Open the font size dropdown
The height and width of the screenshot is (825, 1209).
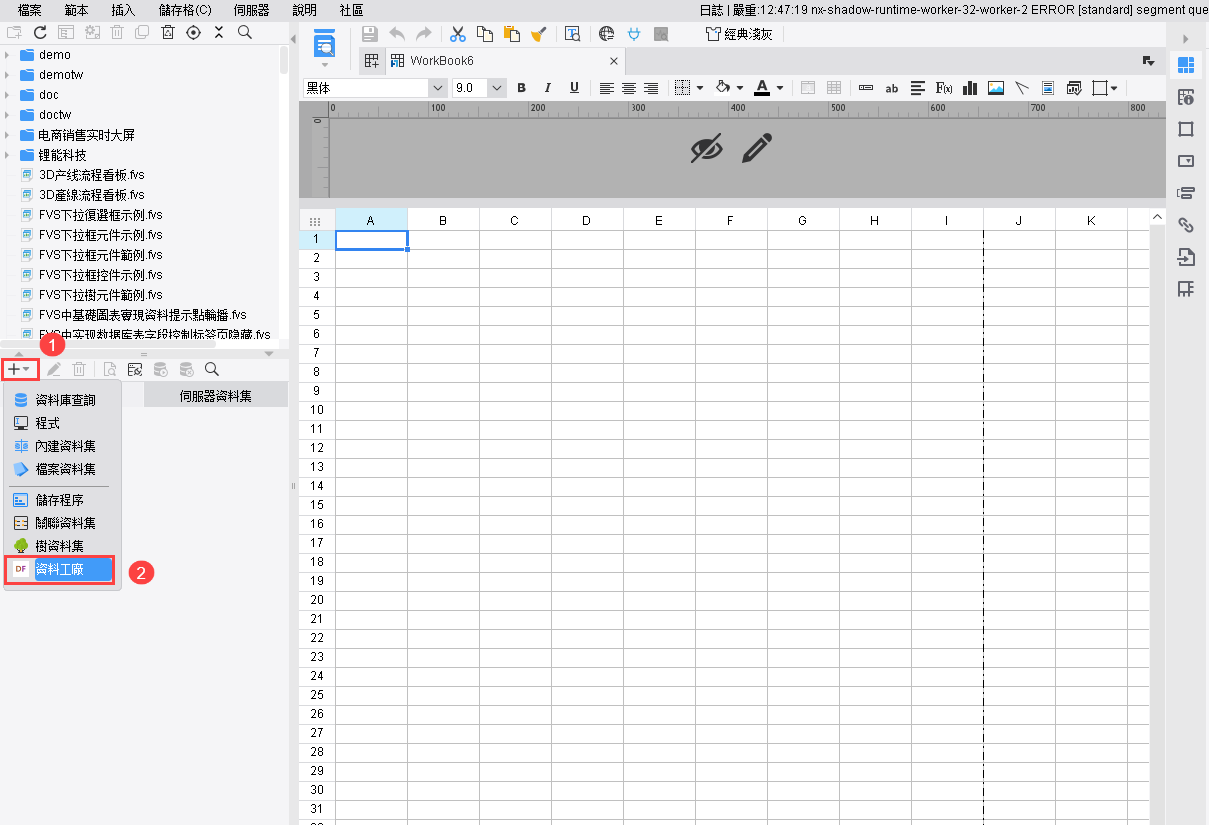pyautogui.click(x=497, y=88)
